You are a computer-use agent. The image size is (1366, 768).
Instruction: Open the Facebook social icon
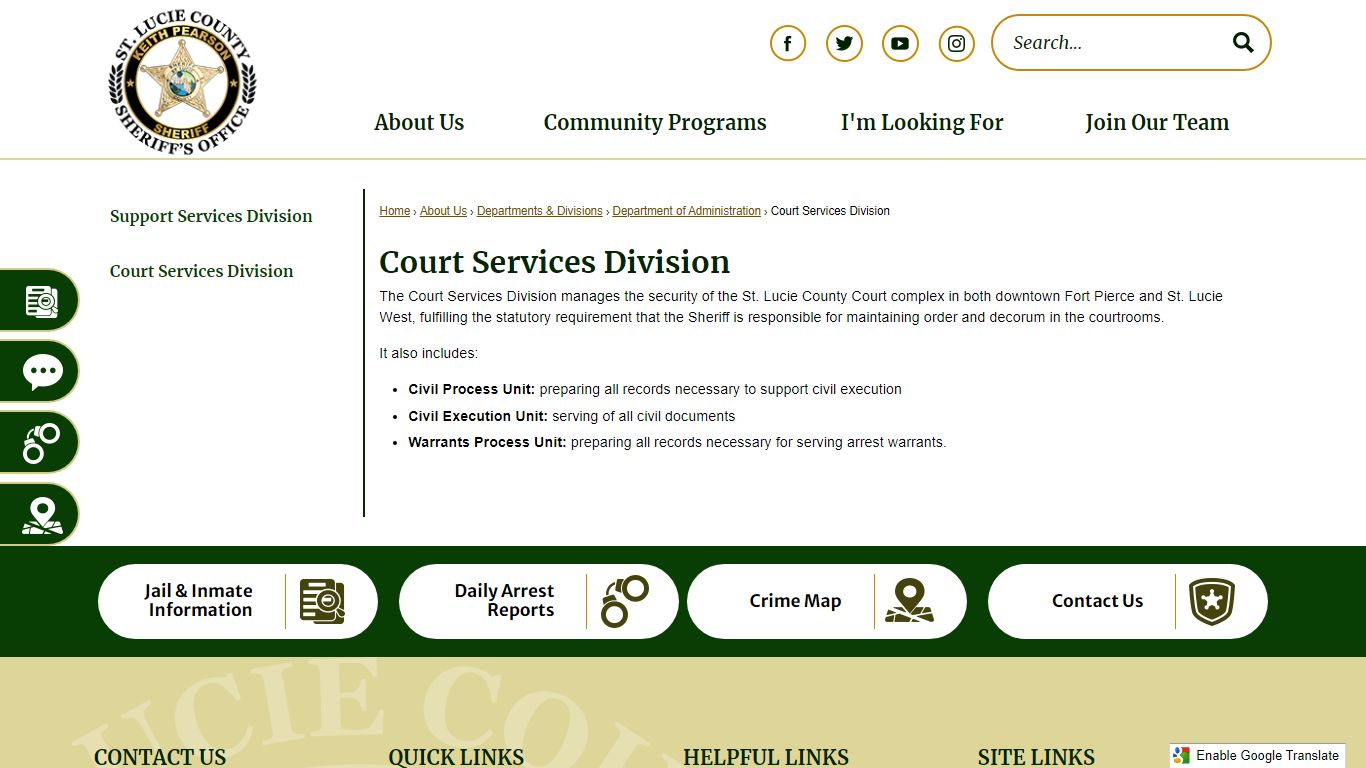(788, 43)
